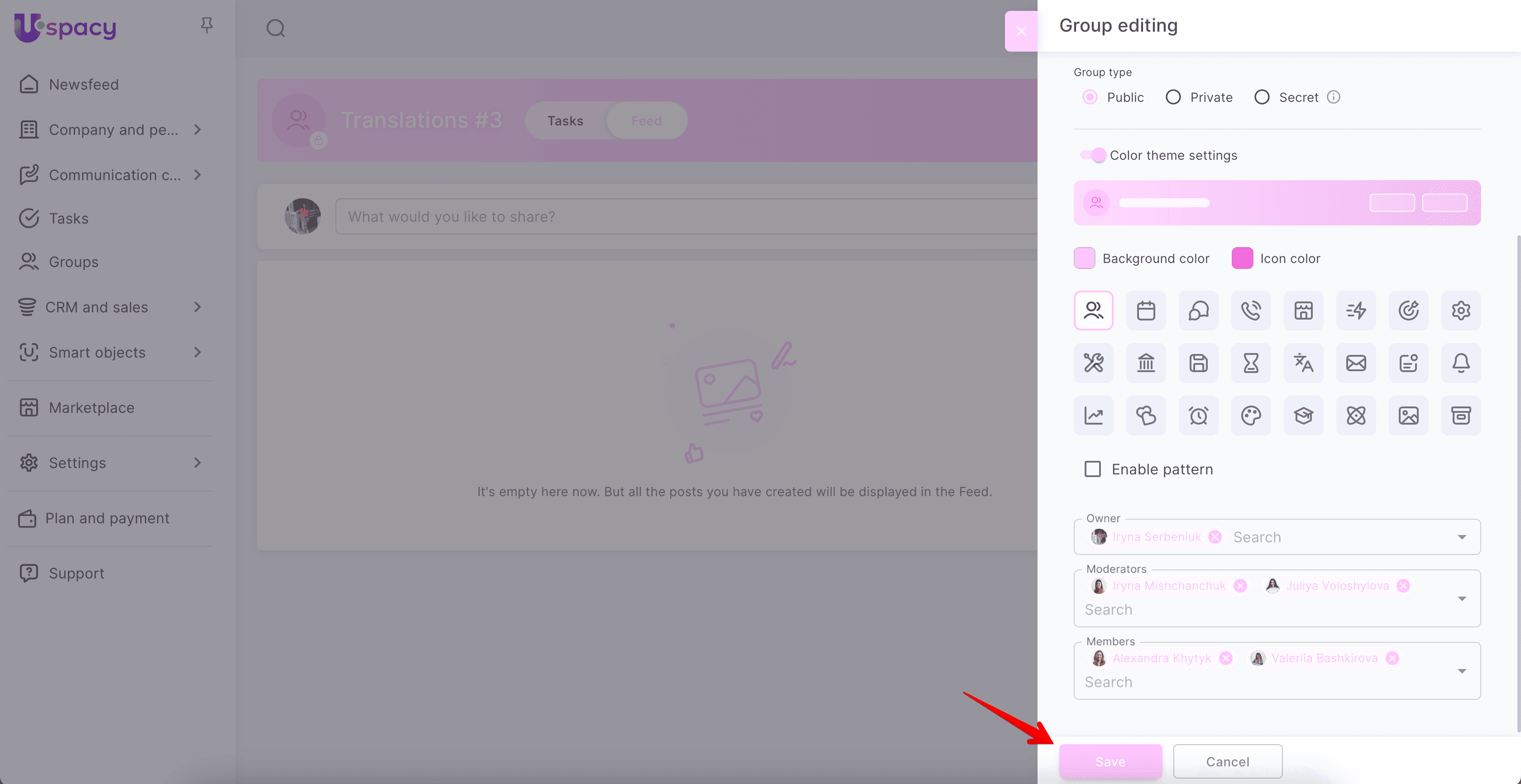The image size is (1521, 784).
Task: Open Marketplace from the sidebar
Action: pos(91,408)
